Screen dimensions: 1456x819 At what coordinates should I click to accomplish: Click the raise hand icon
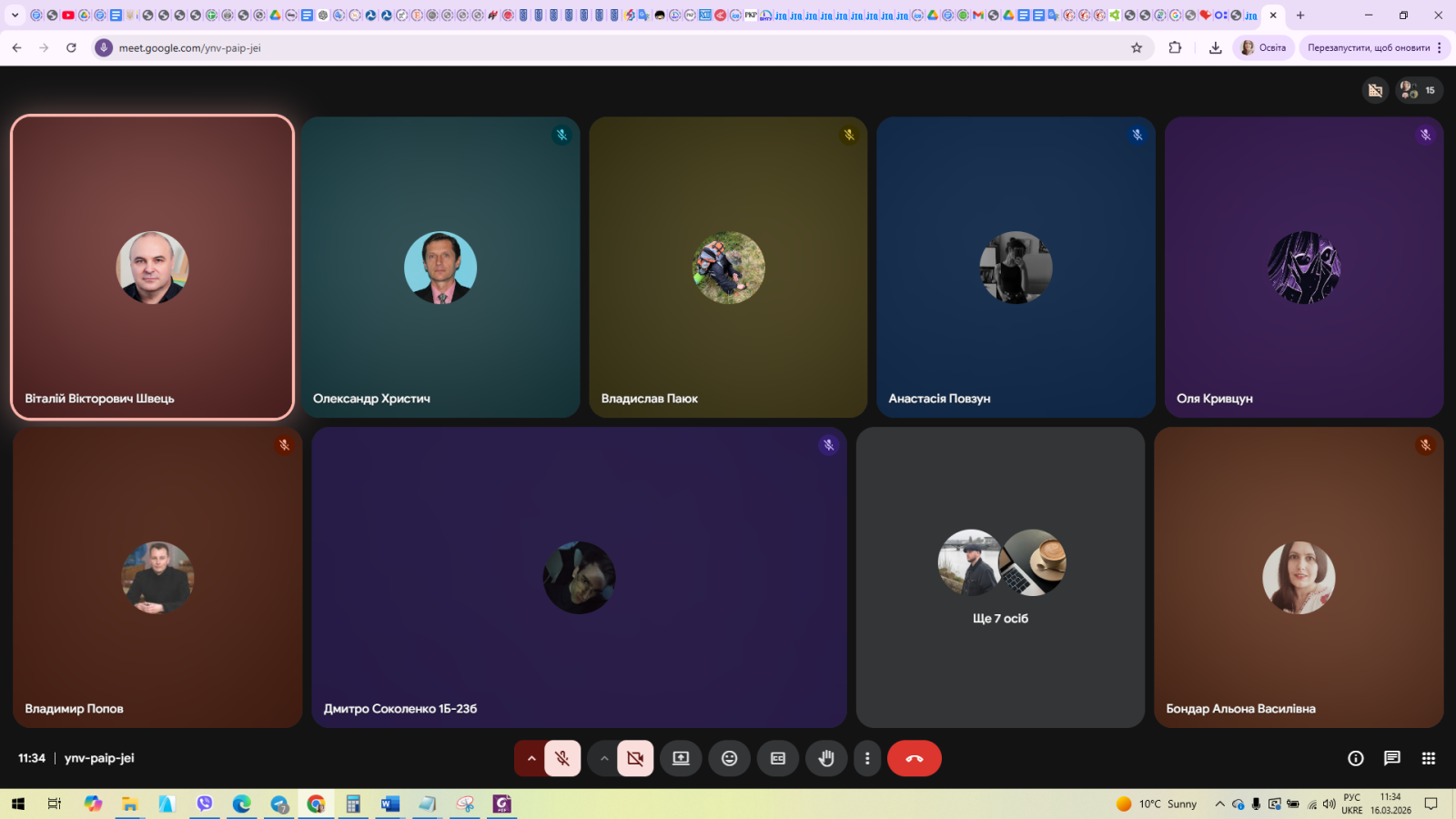pyautogui.click(x=826, y=758)
